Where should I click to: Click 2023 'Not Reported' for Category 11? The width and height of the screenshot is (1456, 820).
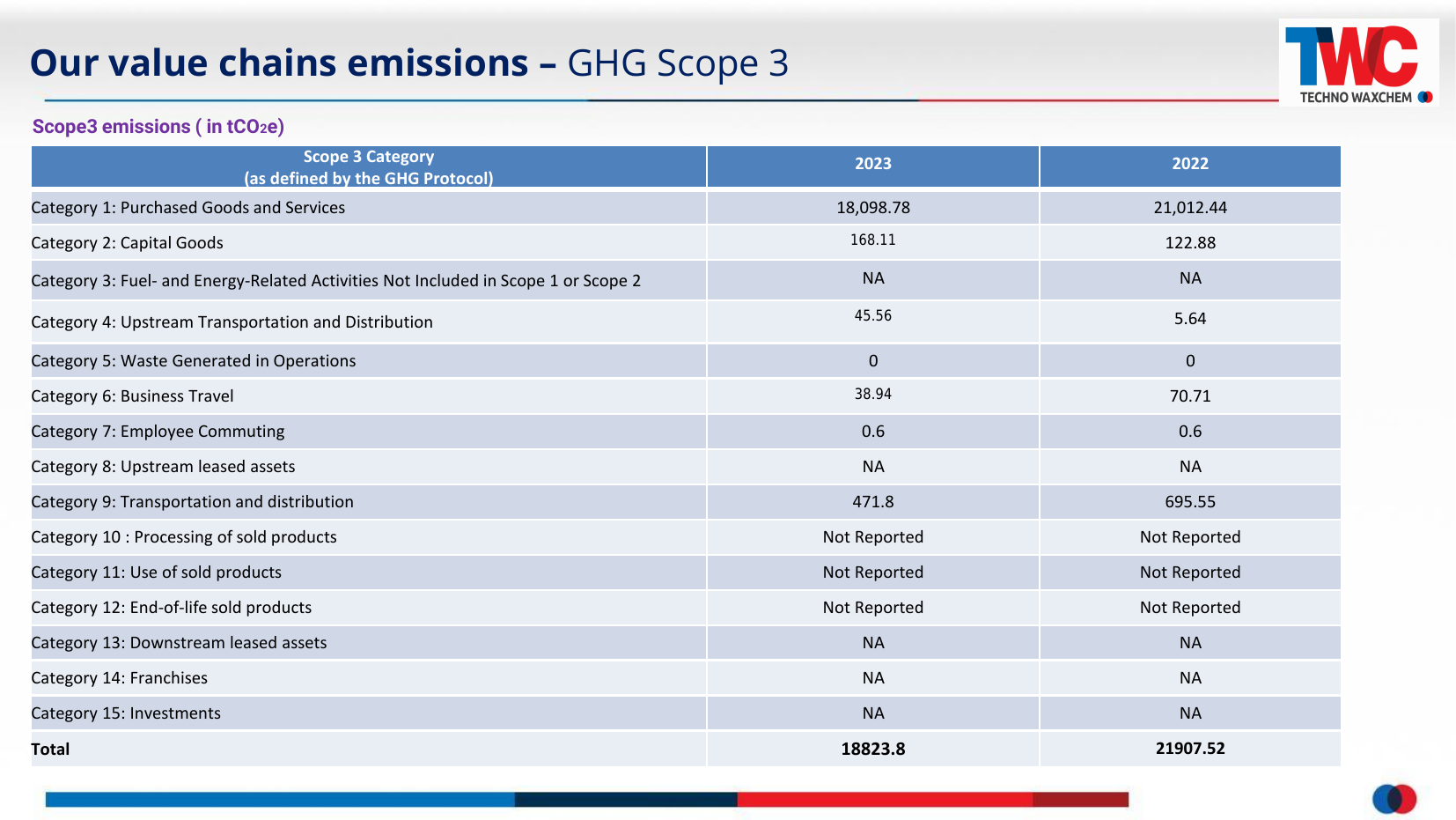pos(873,573)
